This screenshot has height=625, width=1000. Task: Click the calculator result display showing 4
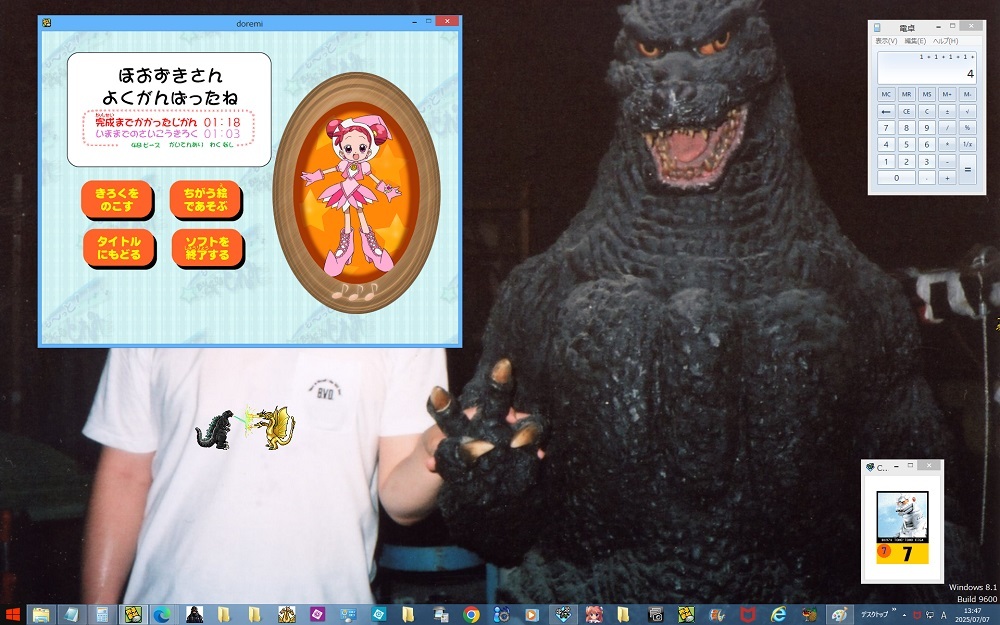click(927, 68)
